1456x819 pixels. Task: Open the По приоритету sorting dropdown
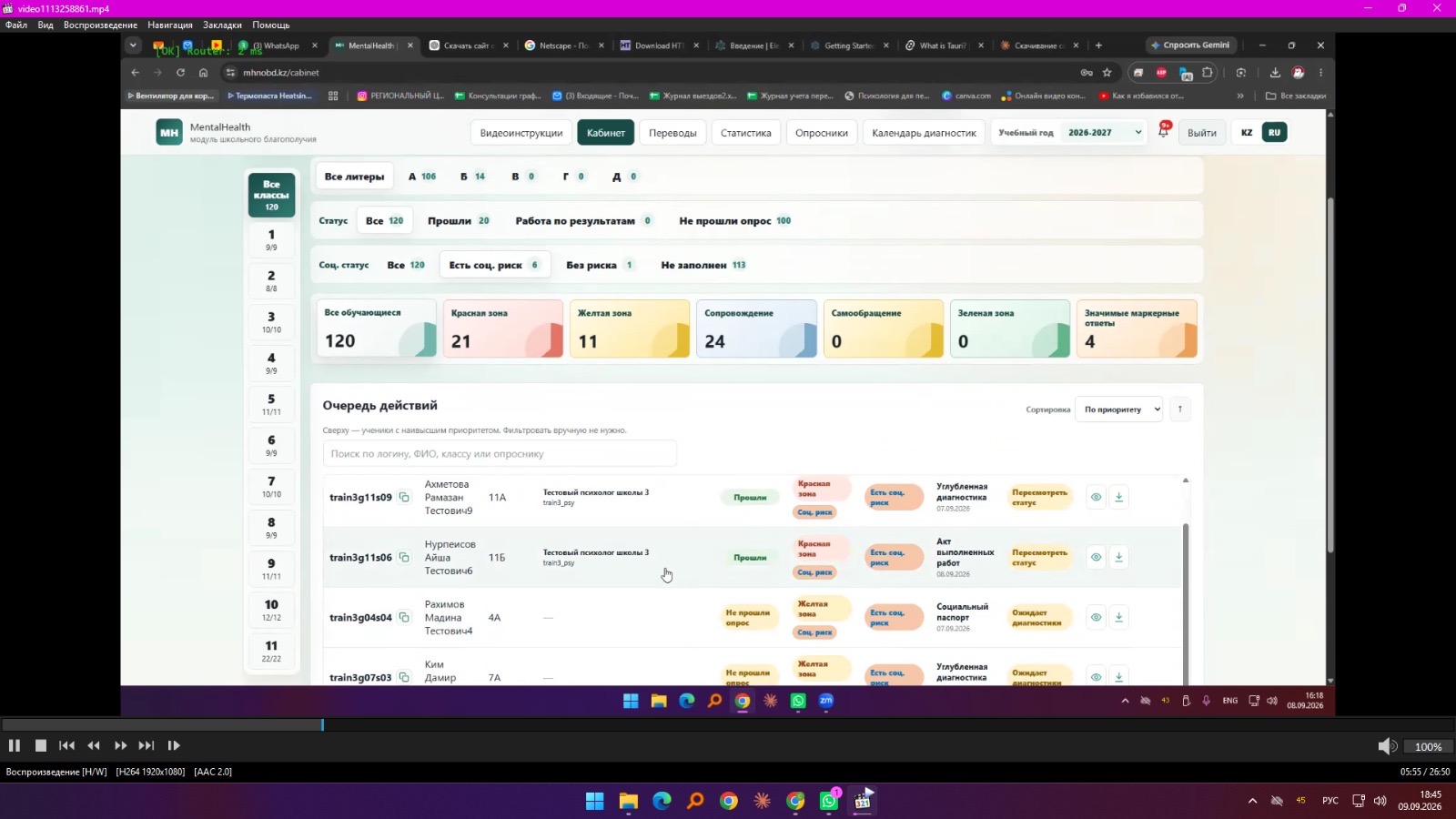[x=1118, y=409]
